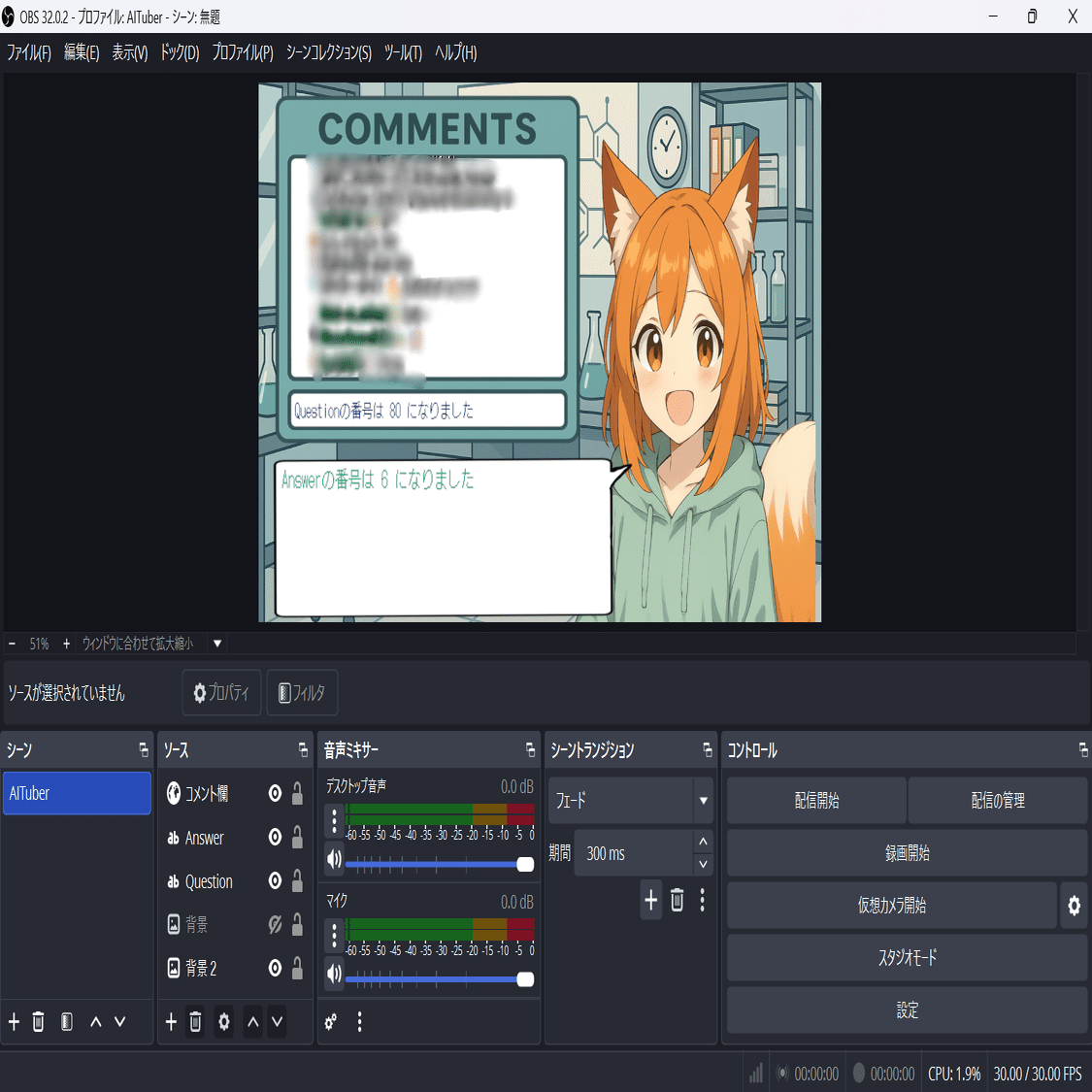This screenshot has width=1092, height=1092.
Task: Delete the selected source via trash icon
Action: click(x=195, y=1021)
